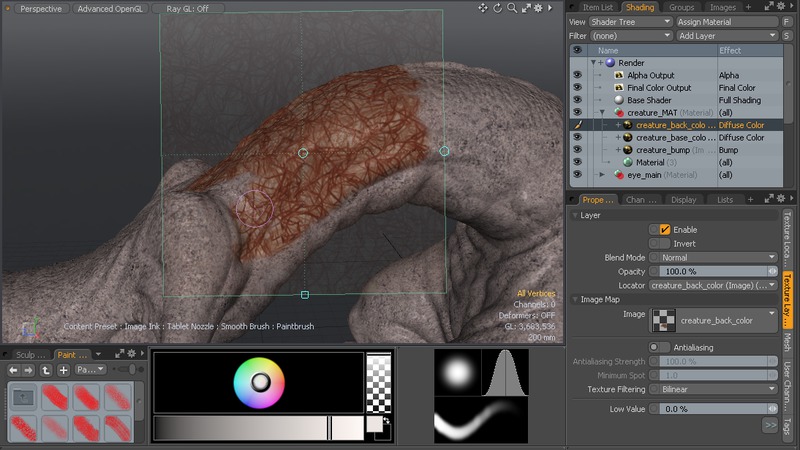Switch to the Images tab
The width and height of the screenshot is (800, 450).
point(722,7)
